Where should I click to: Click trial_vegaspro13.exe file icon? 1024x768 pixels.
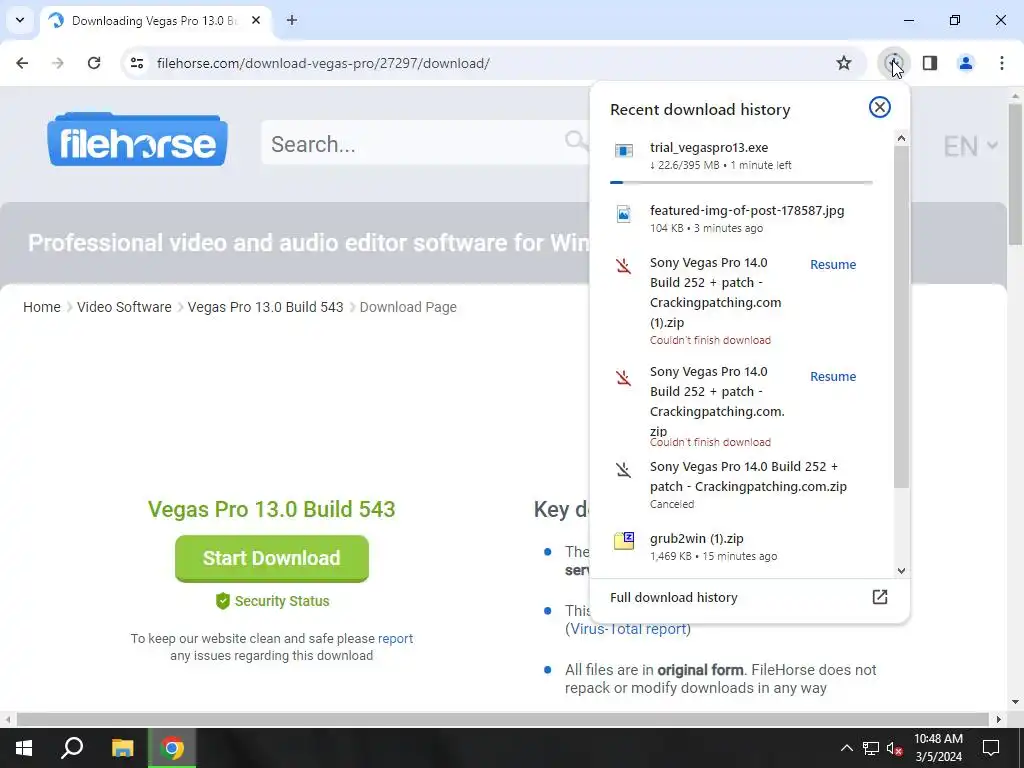point(624,151)
